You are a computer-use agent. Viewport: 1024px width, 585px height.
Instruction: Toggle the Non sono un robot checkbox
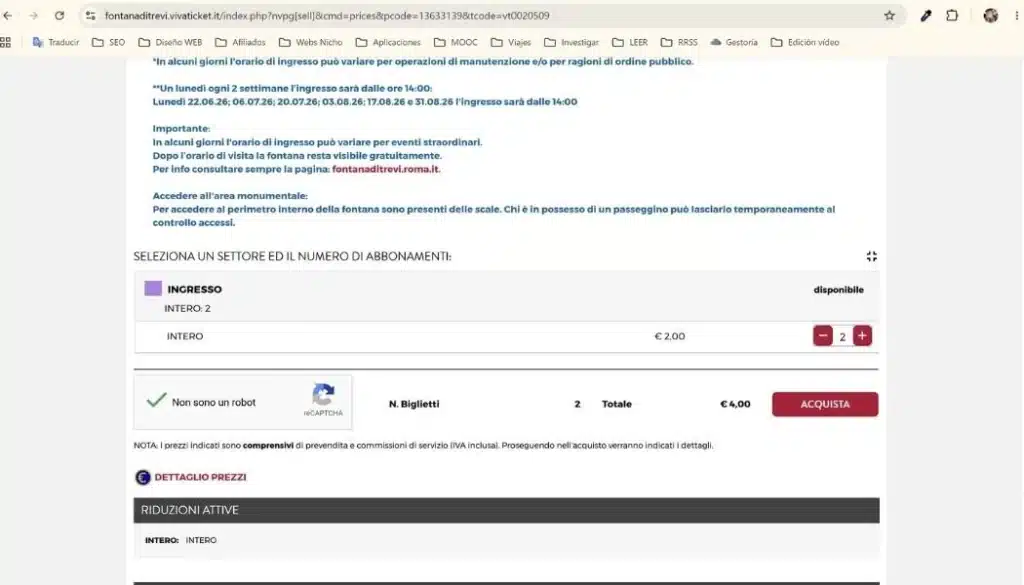156,401
